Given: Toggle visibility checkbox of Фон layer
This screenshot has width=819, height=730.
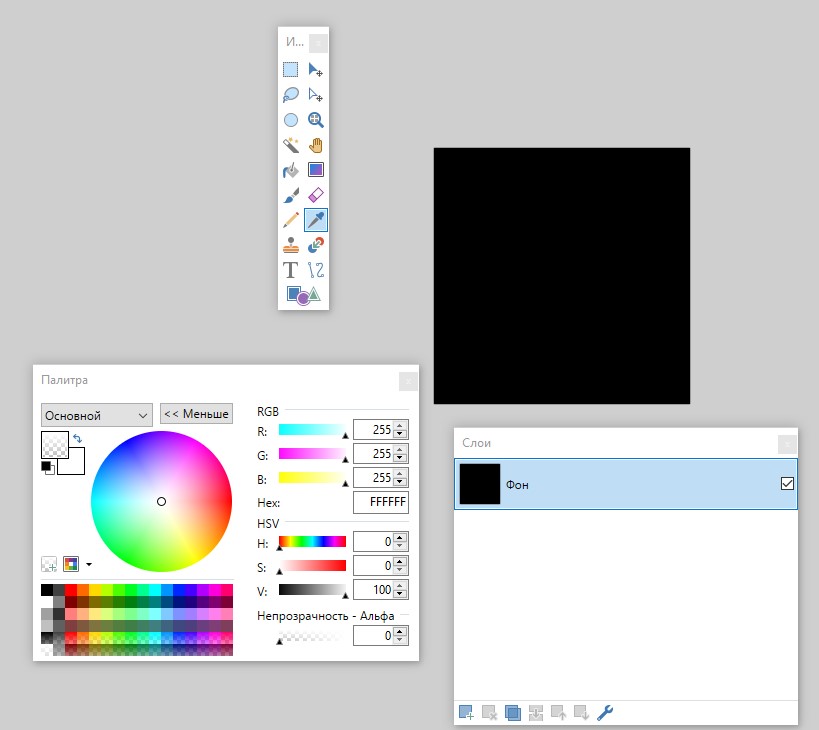Looking at the screenshot, I should pos(787,484).
